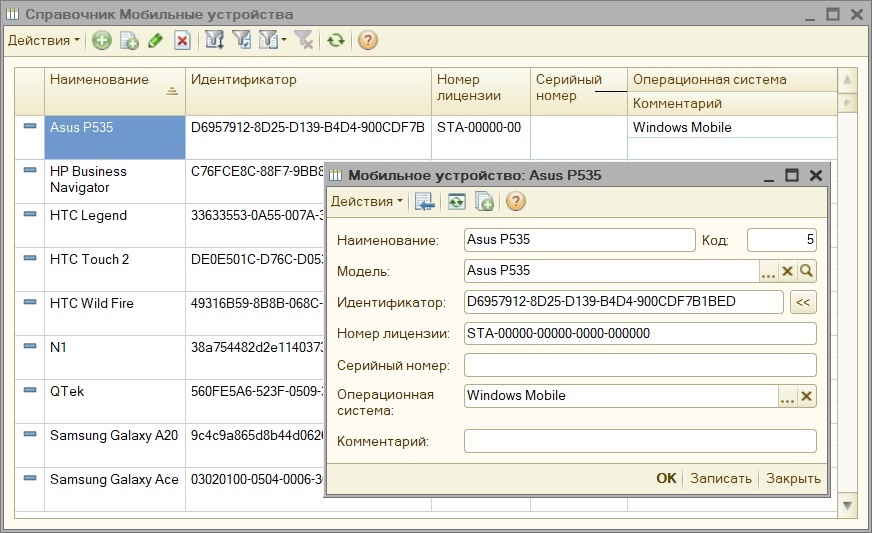Click the green pencil Edit item icon

[156, 40]
